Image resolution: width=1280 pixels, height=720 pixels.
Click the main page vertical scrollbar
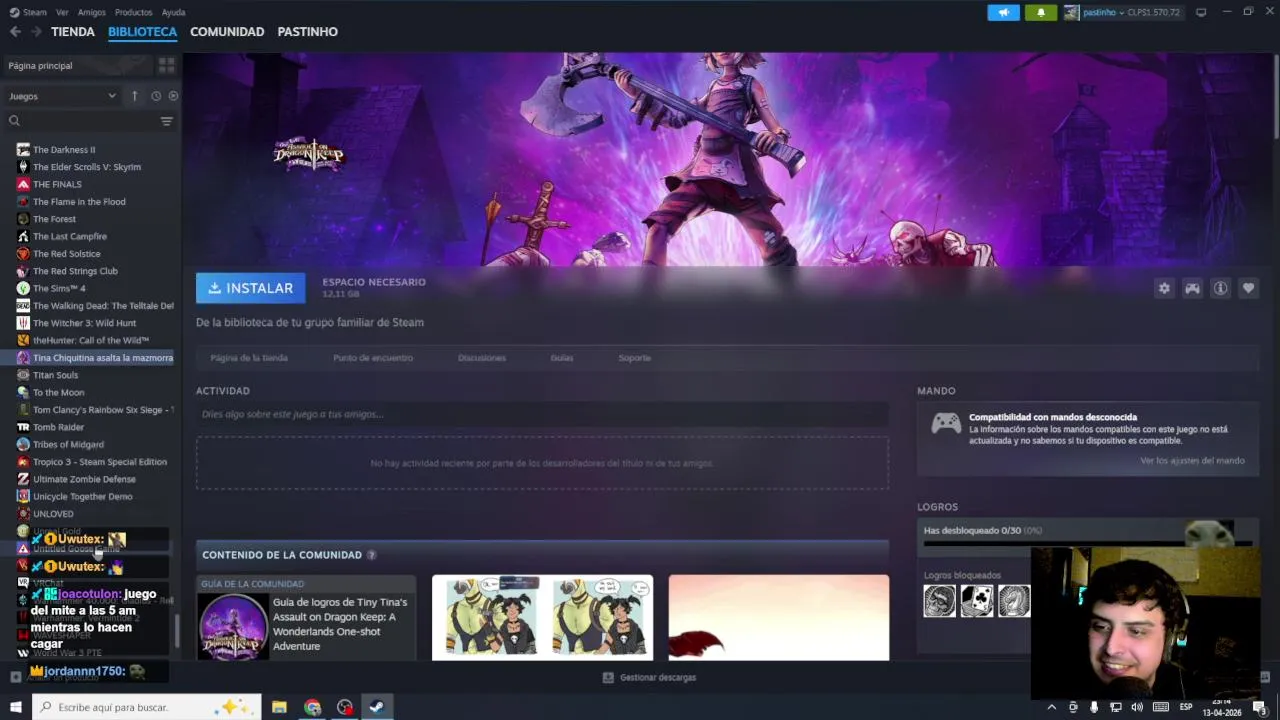point(1276,97)
